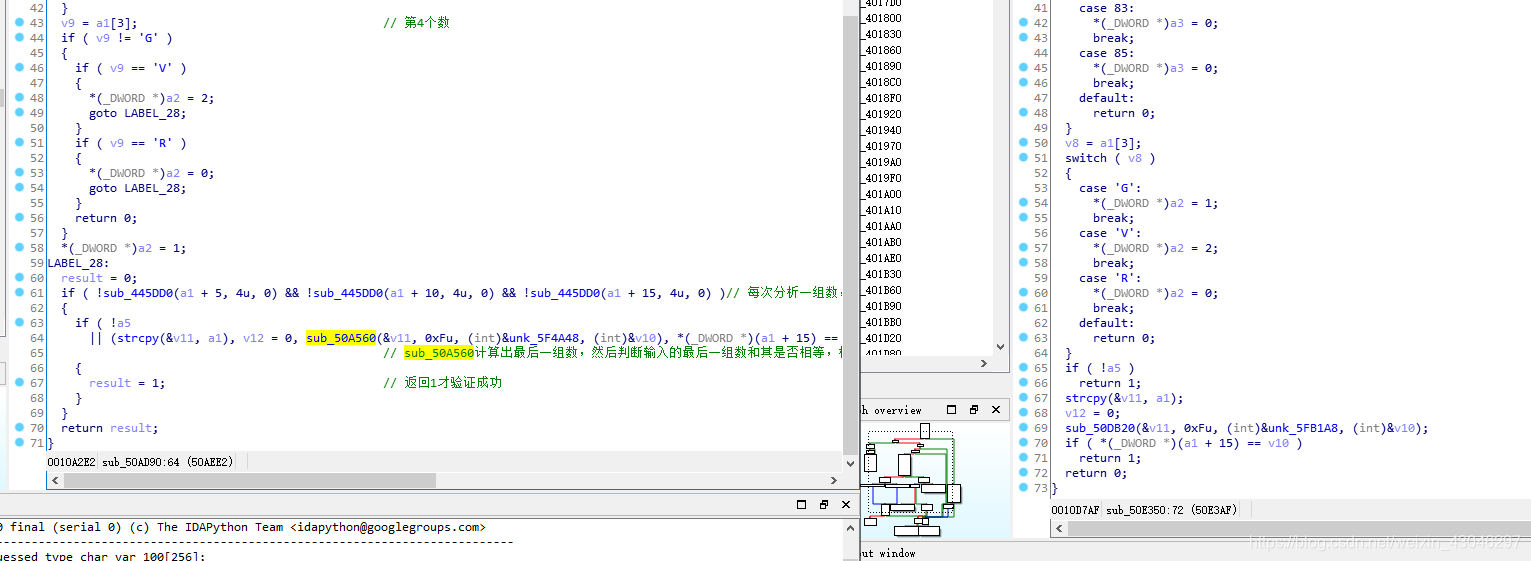
Task: Click horizontal scrollbar thumb under sub_50AD90 code
Action: [x=250, y=480]
